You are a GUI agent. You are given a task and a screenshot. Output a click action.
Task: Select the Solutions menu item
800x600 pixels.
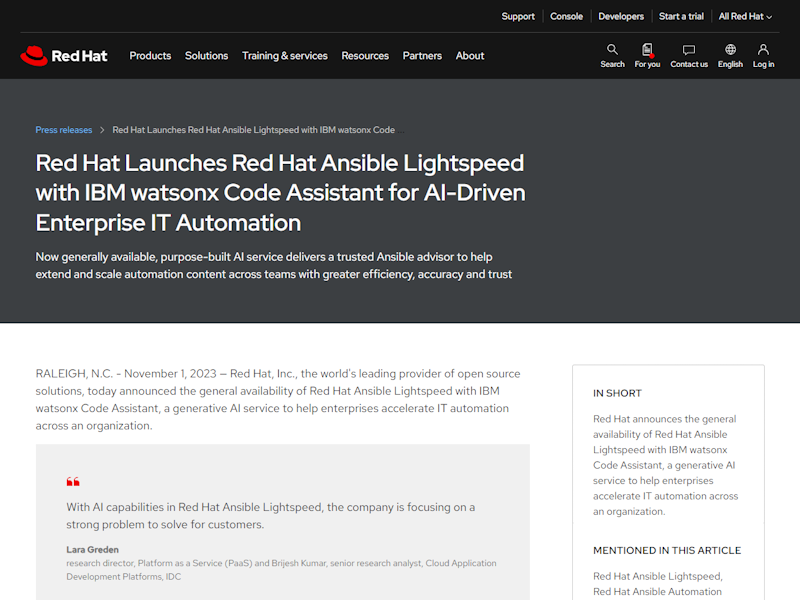[207, 56]
